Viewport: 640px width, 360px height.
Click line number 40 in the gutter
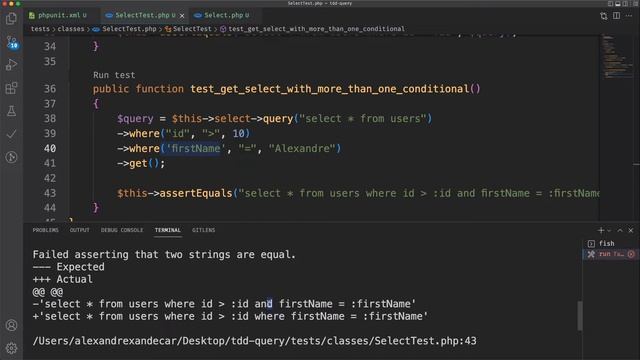(x=50, y=149)
